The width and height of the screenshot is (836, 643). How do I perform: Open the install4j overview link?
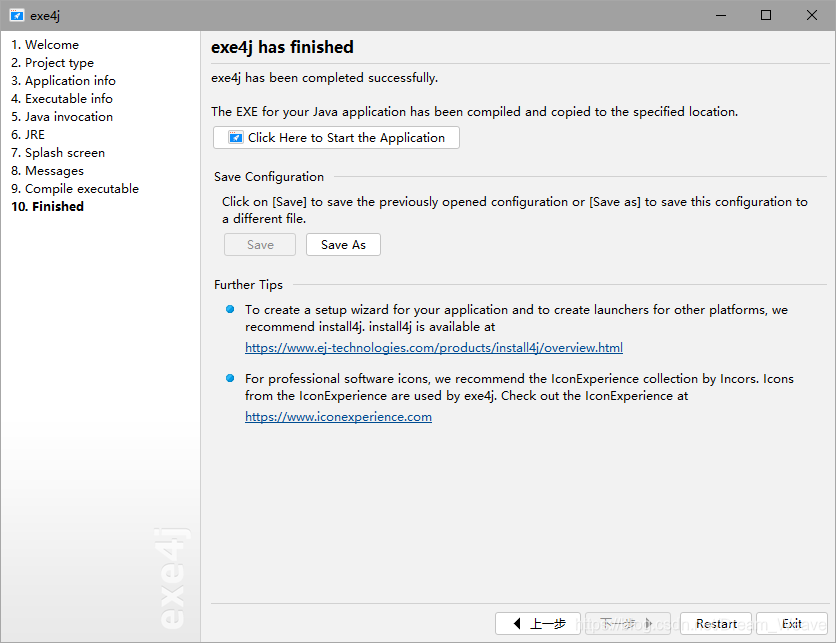[x=434, y=348]
